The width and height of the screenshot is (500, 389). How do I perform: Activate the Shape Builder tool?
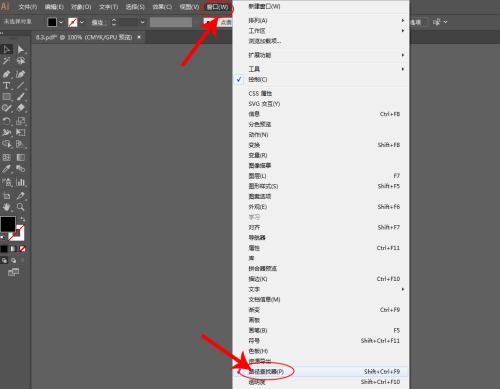coord(6,144)
